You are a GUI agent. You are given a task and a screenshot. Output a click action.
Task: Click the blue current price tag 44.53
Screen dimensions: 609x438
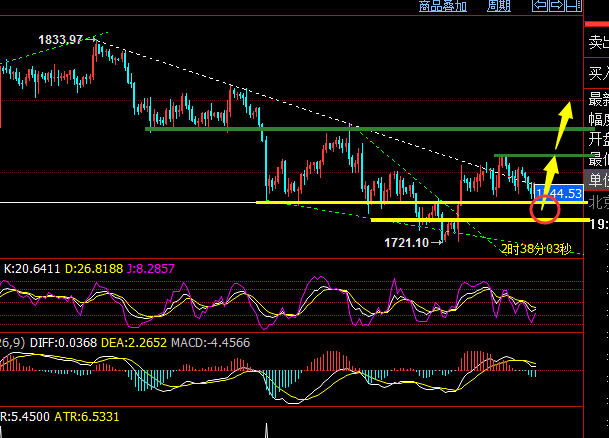coord(559,193)
